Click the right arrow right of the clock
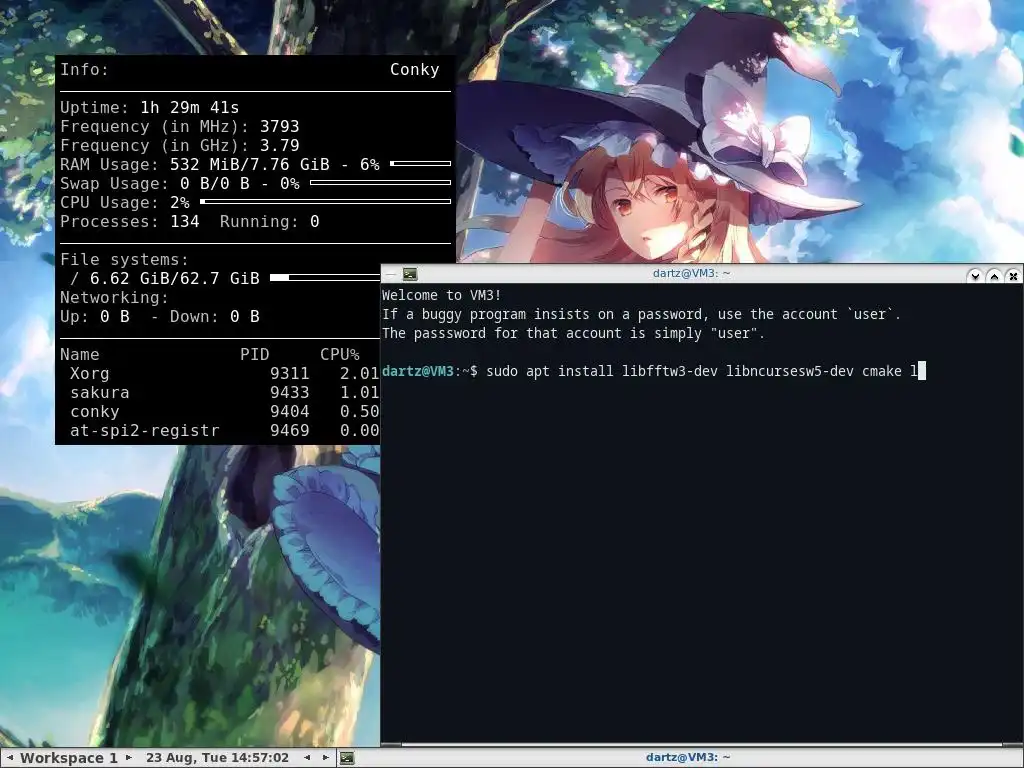The image size is (1024, 768). 326,758
